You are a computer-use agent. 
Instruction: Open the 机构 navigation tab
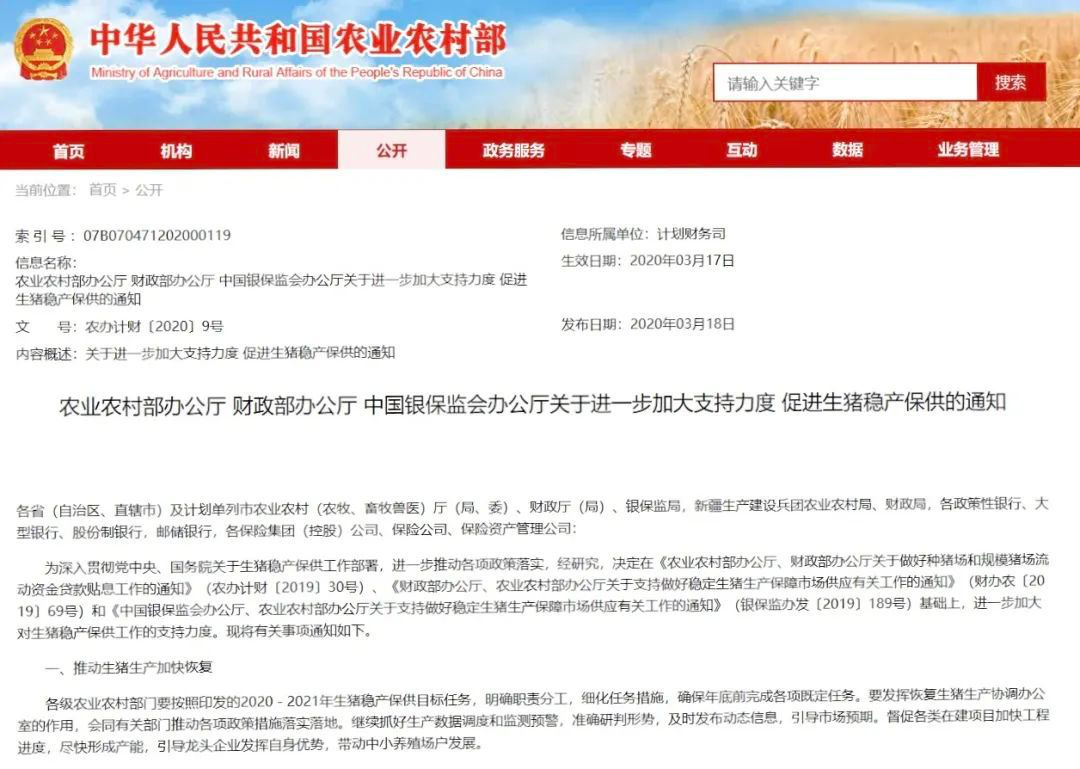coord(176,150)
